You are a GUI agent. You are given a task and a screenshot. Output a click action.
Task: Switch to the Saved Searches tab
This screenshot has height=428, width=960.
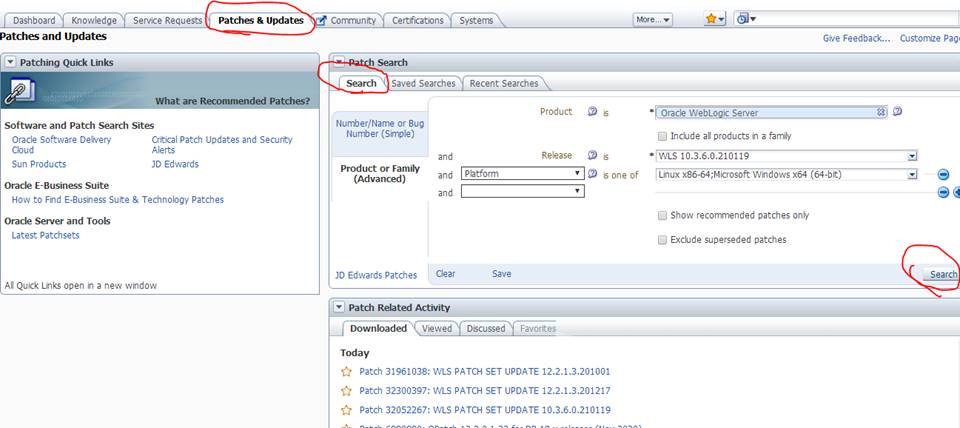(423, 83)
